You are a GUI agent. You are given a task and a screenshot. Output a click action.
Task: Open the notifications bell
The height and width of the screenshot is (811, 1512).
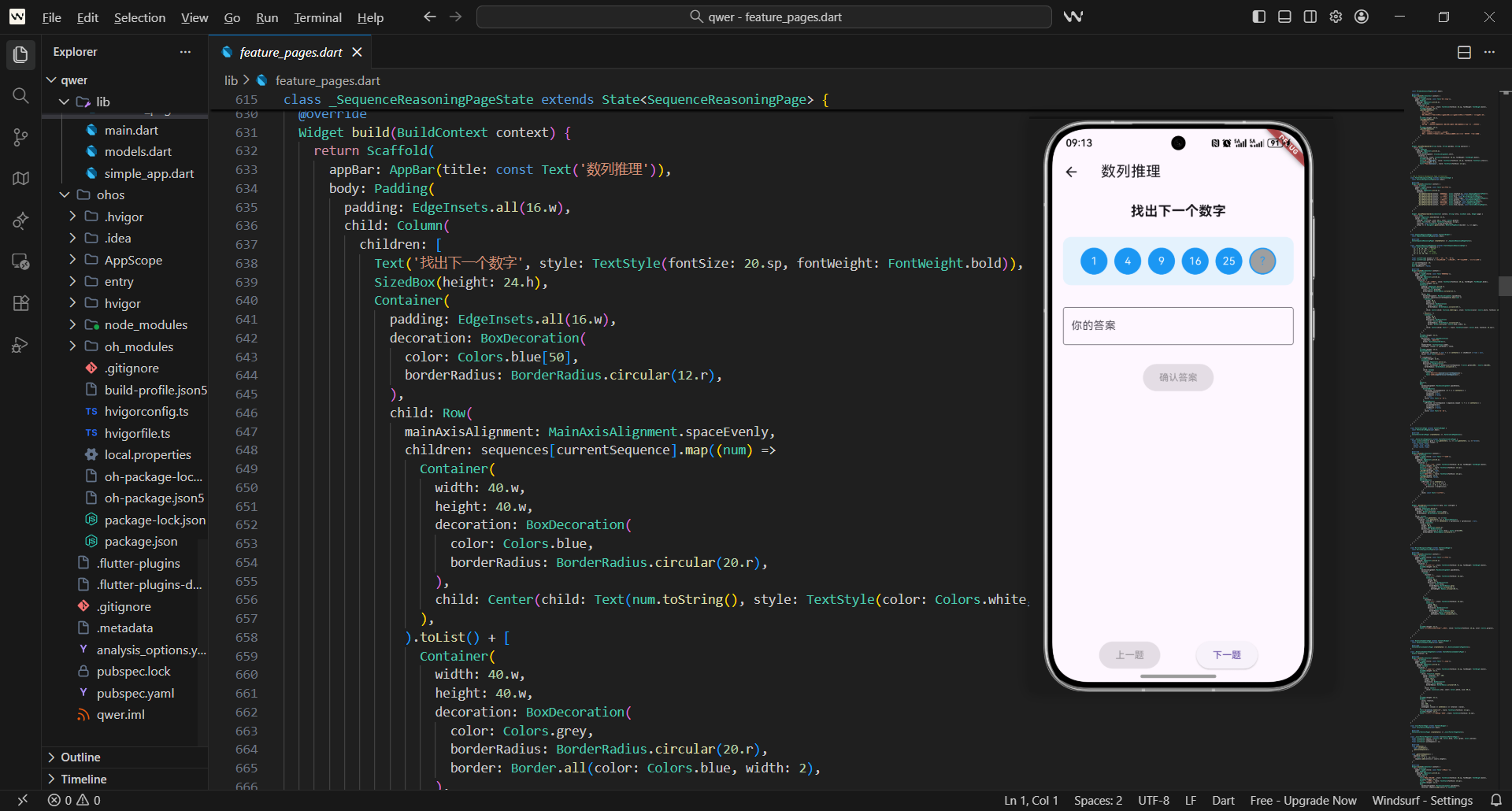point(1495,800)
